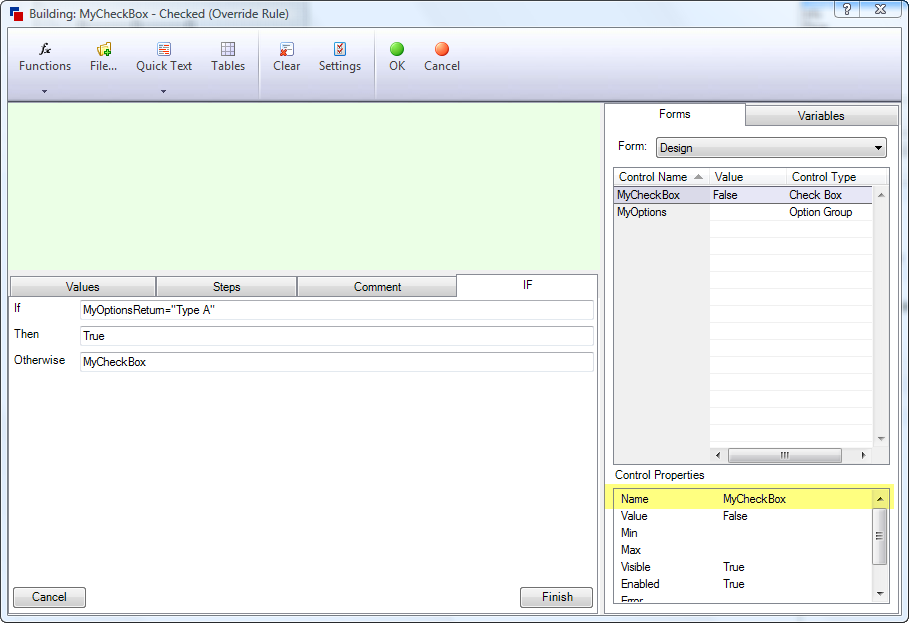Expand the Functions dropdown arrow
This screenshot has width=909, height=623.
45,91
